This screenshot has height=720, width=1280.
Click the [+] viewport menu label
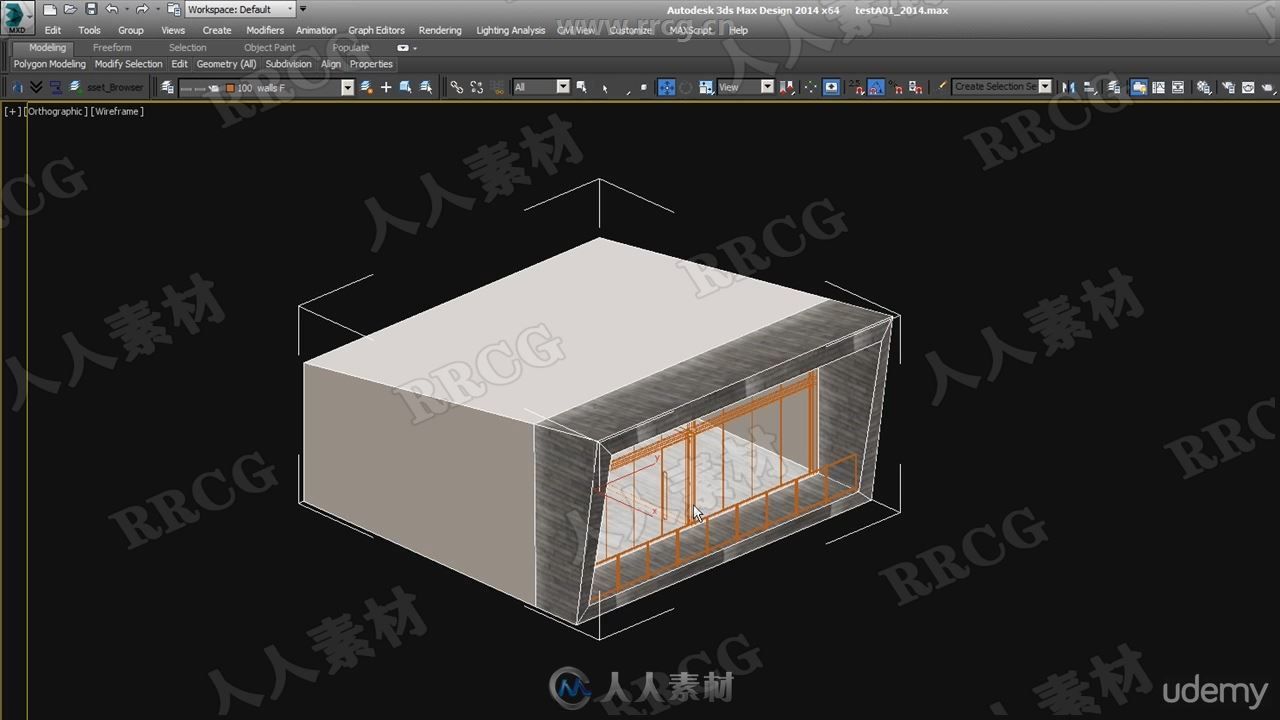coord(13,112)
